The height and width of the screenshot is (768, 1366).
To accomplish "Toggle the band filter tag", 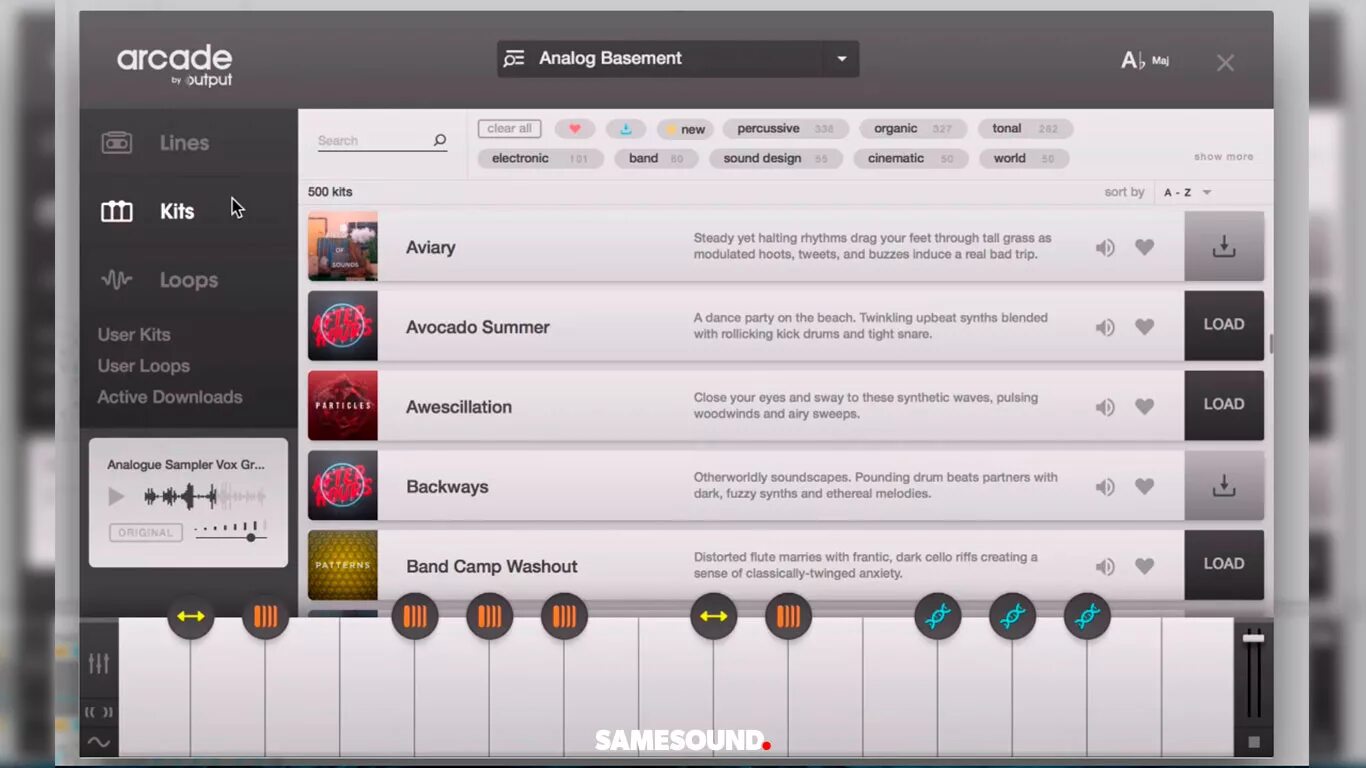I will coord(656,159).
